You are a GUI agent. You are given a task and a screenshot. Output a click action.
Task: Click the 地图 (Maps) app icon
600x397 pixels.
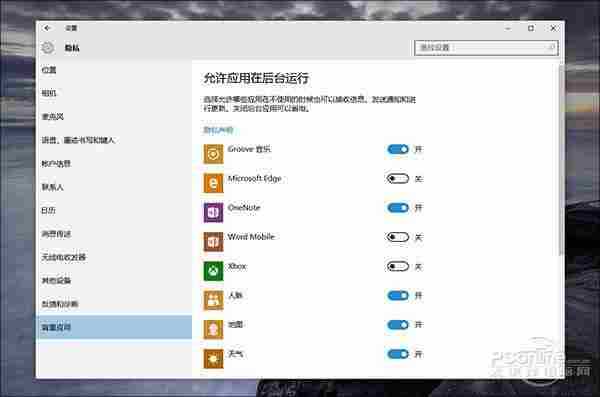click(213, 330)
